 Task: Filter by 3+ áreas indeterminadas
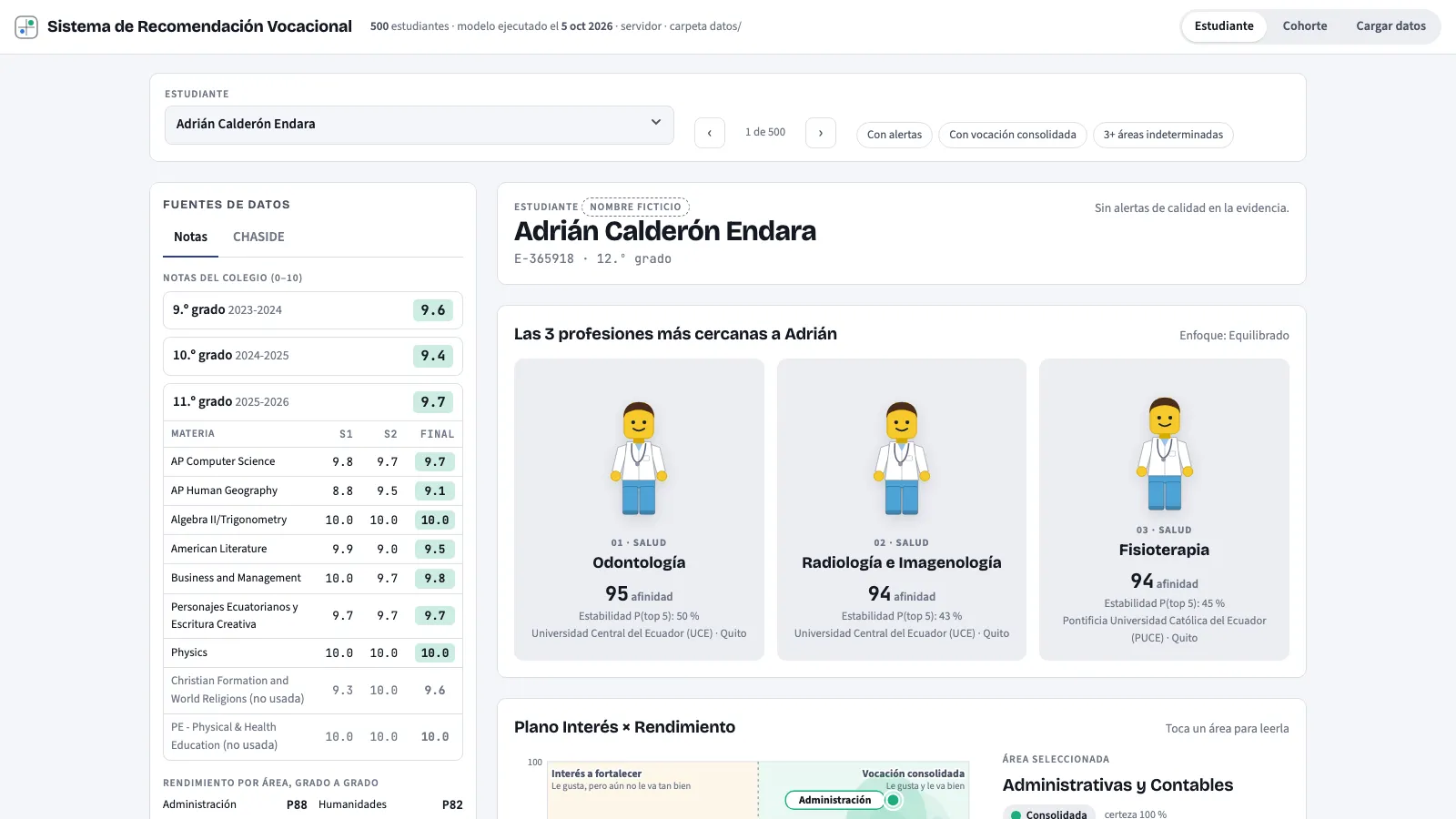click(1163, 135)
